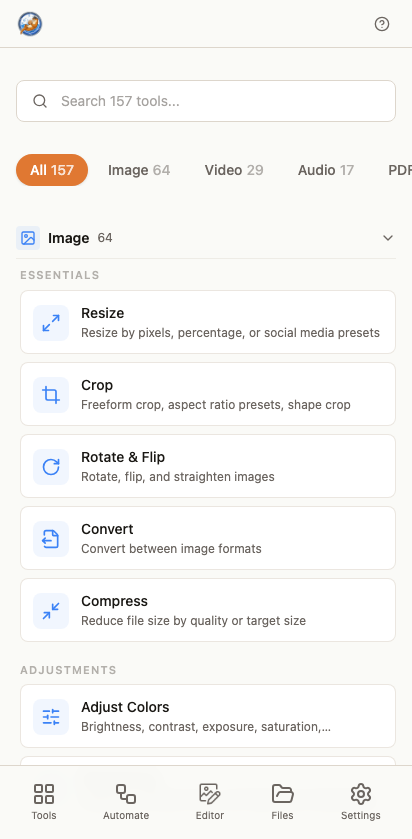Image resolution: width=412 pixels, height=839 pixels.
Task: Focus the Search 157 tools field
Action: pyautogui.click(x=206, y=101)
